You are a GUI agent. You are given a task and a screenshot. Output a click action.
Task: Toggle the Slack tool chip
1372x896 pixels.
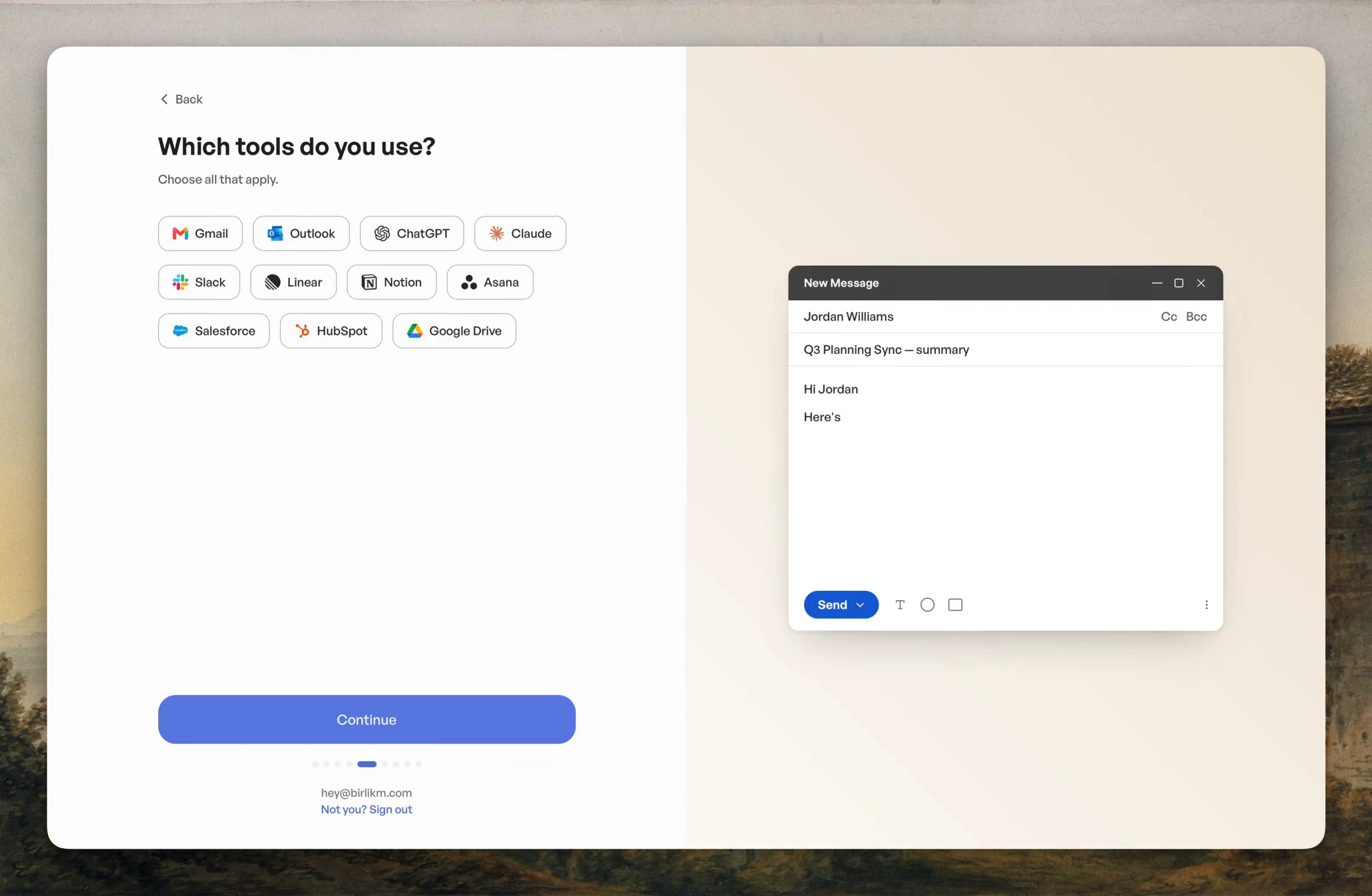pos(199,282)
